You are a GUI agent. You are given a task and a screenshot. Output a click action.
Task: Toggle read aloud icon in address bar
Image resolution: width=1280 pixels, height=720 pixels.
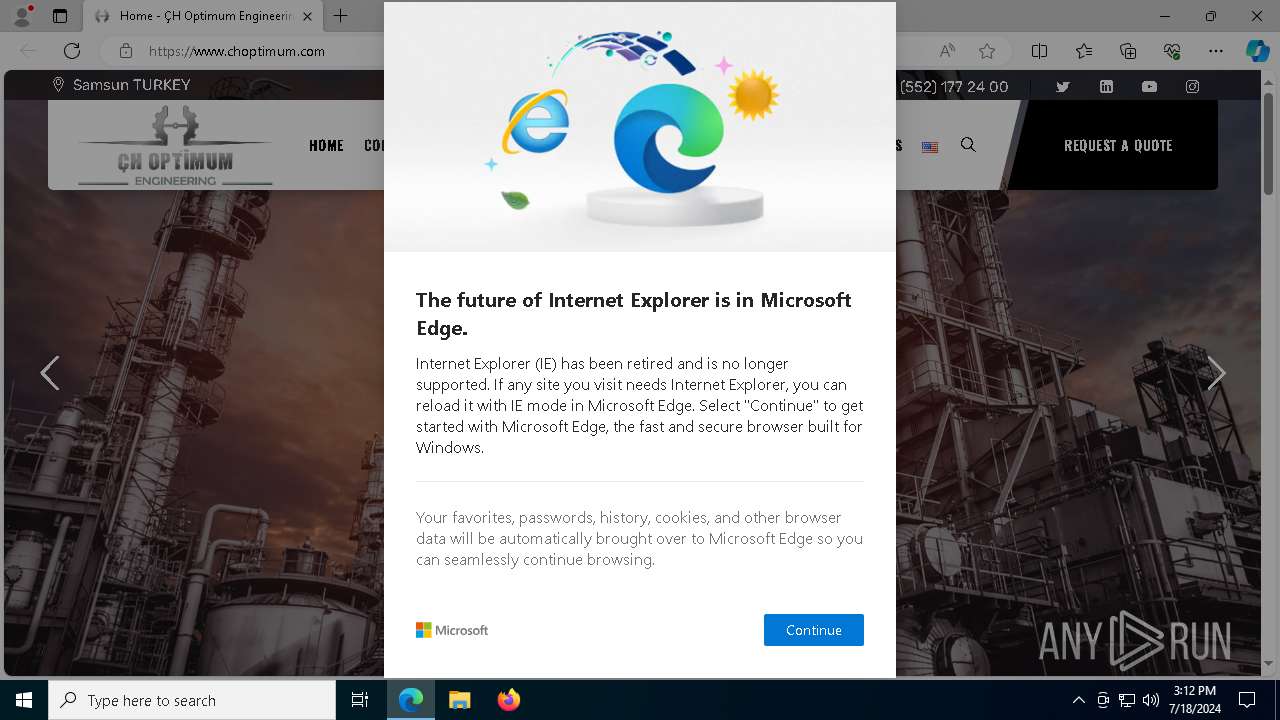tap(947, 51)
